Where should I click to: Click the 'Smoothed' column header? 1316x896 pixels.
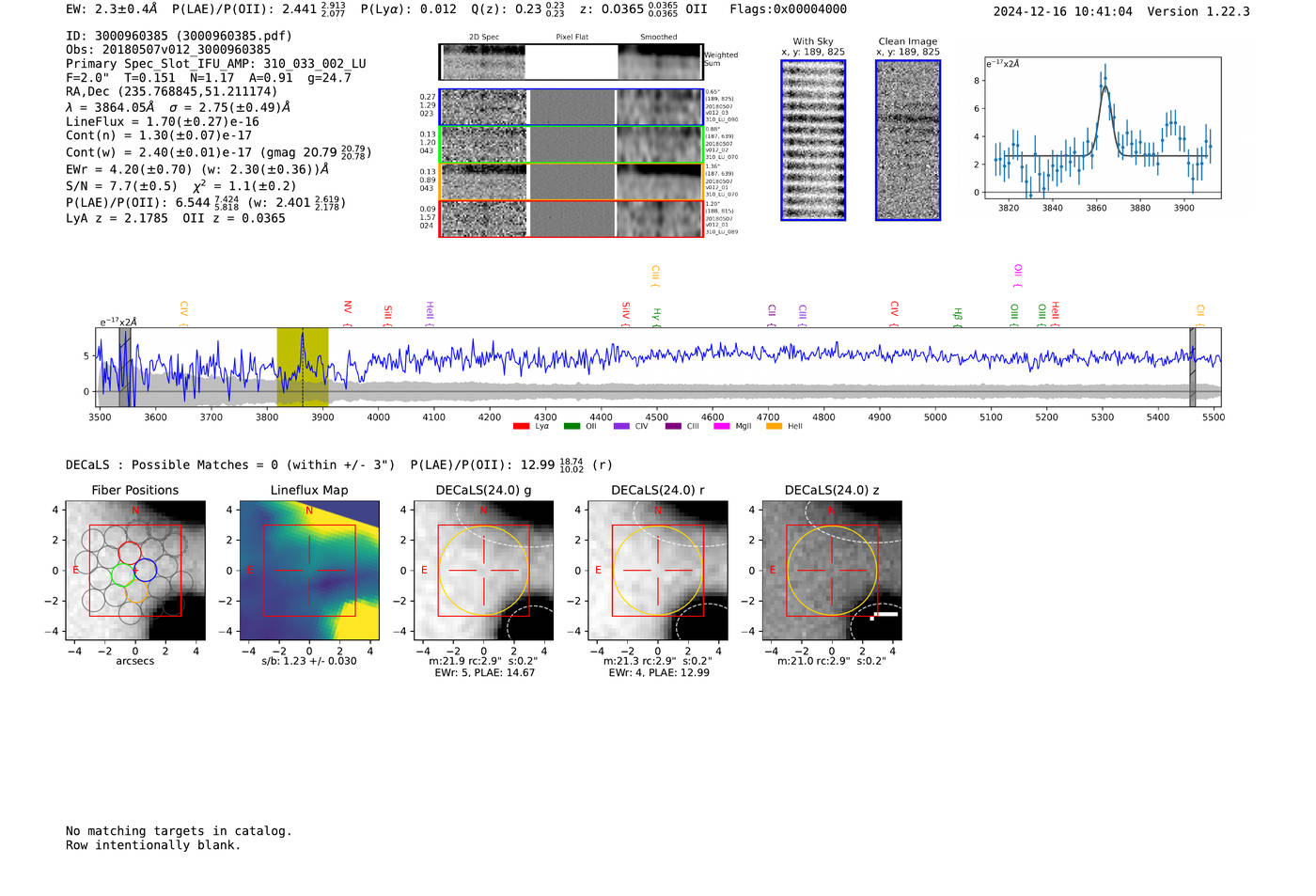click(x=658, y=37)
